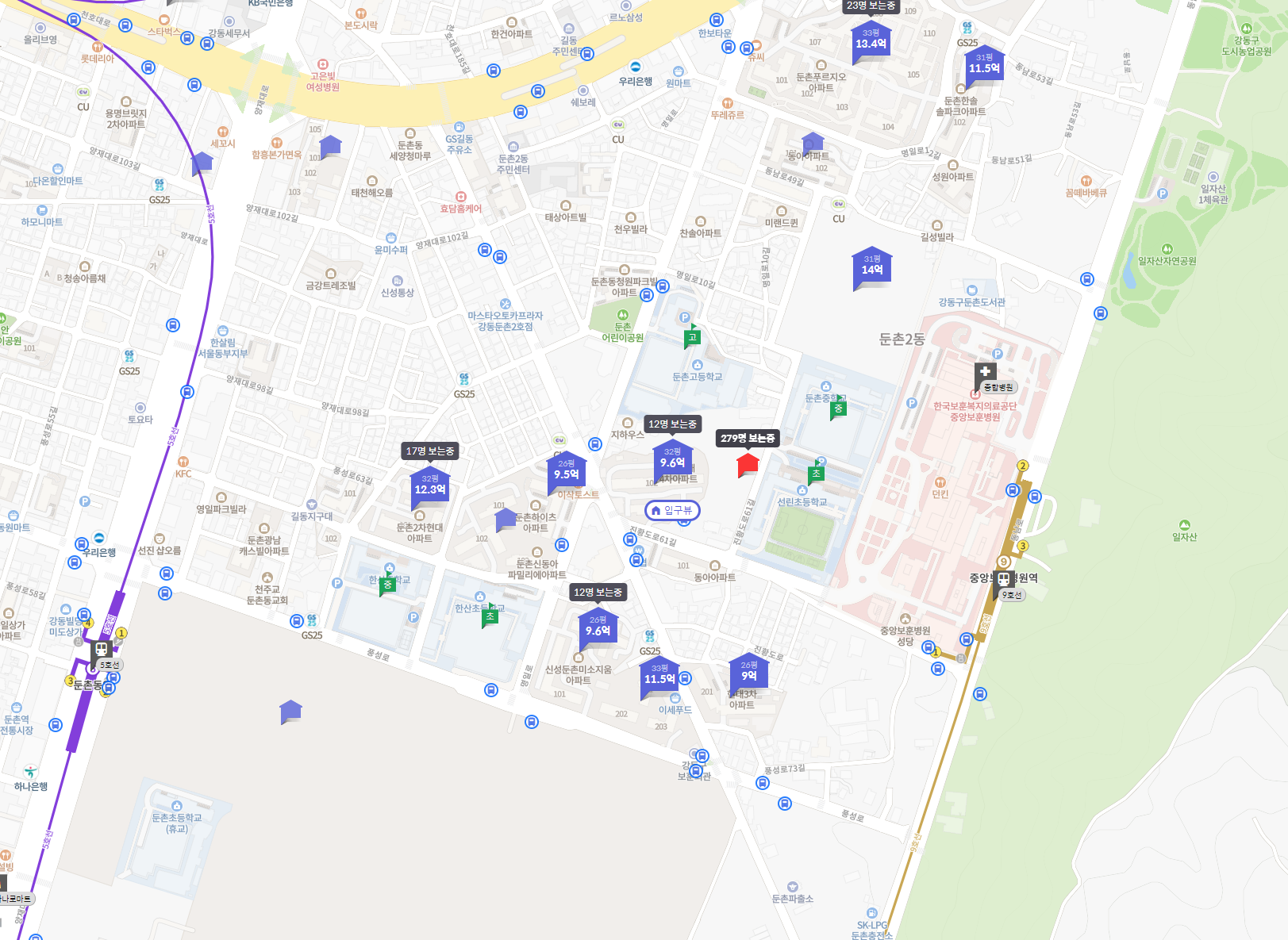Click the 선린초등학교 label
The height and width of the screenshot is (940, 1288).
coord(802,502)
